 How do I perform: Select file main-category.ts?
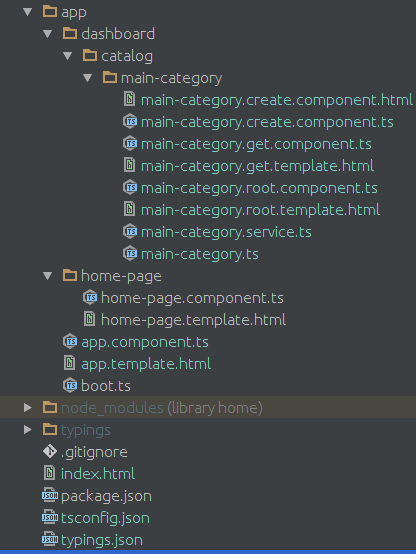200,254
